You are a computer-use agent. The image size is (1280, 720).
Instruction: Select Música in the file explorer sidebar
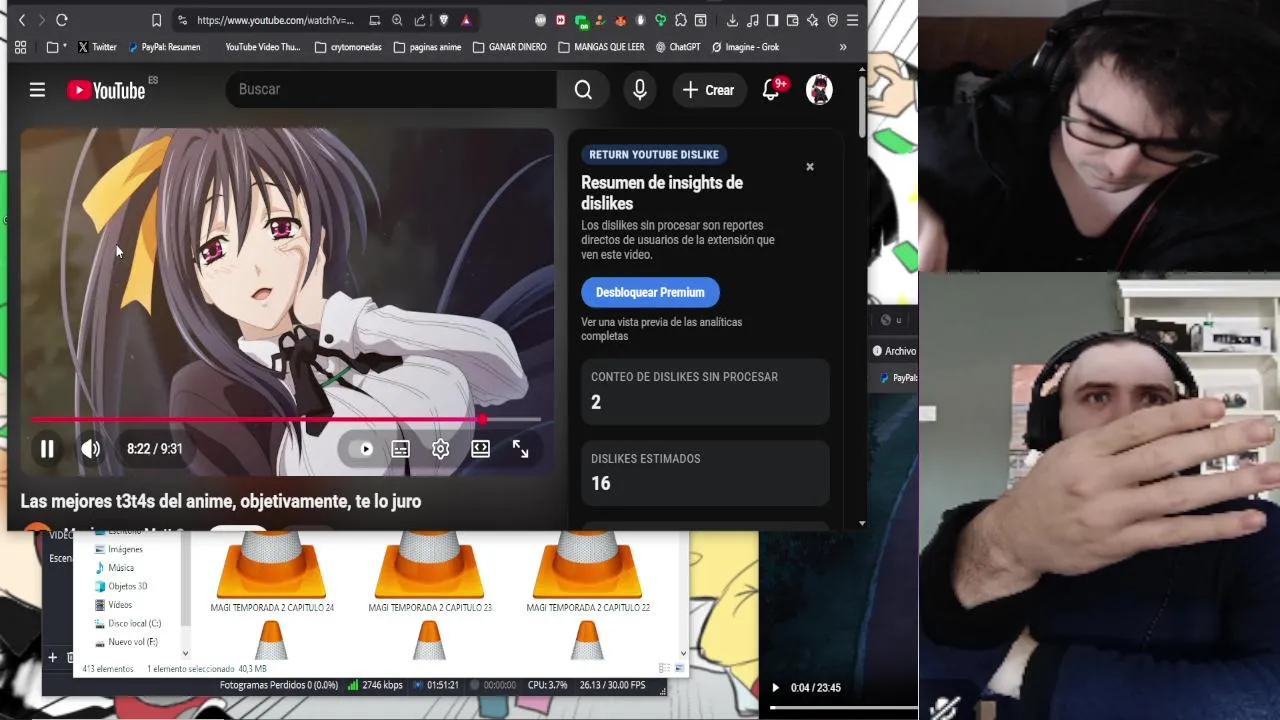[114, 567]
